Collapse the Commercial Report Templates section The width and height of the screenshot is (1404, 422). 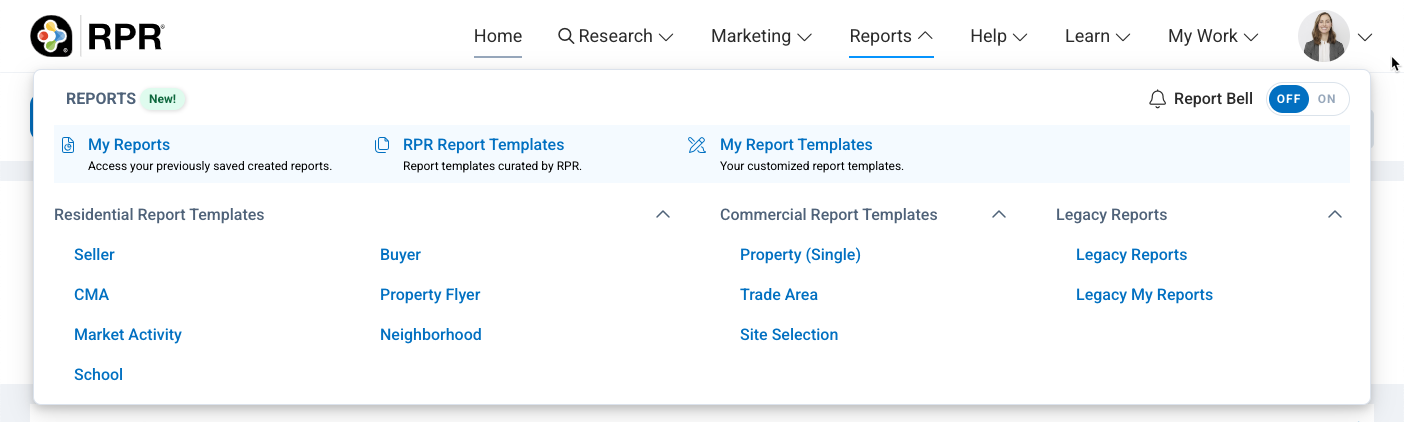[998, 215]
